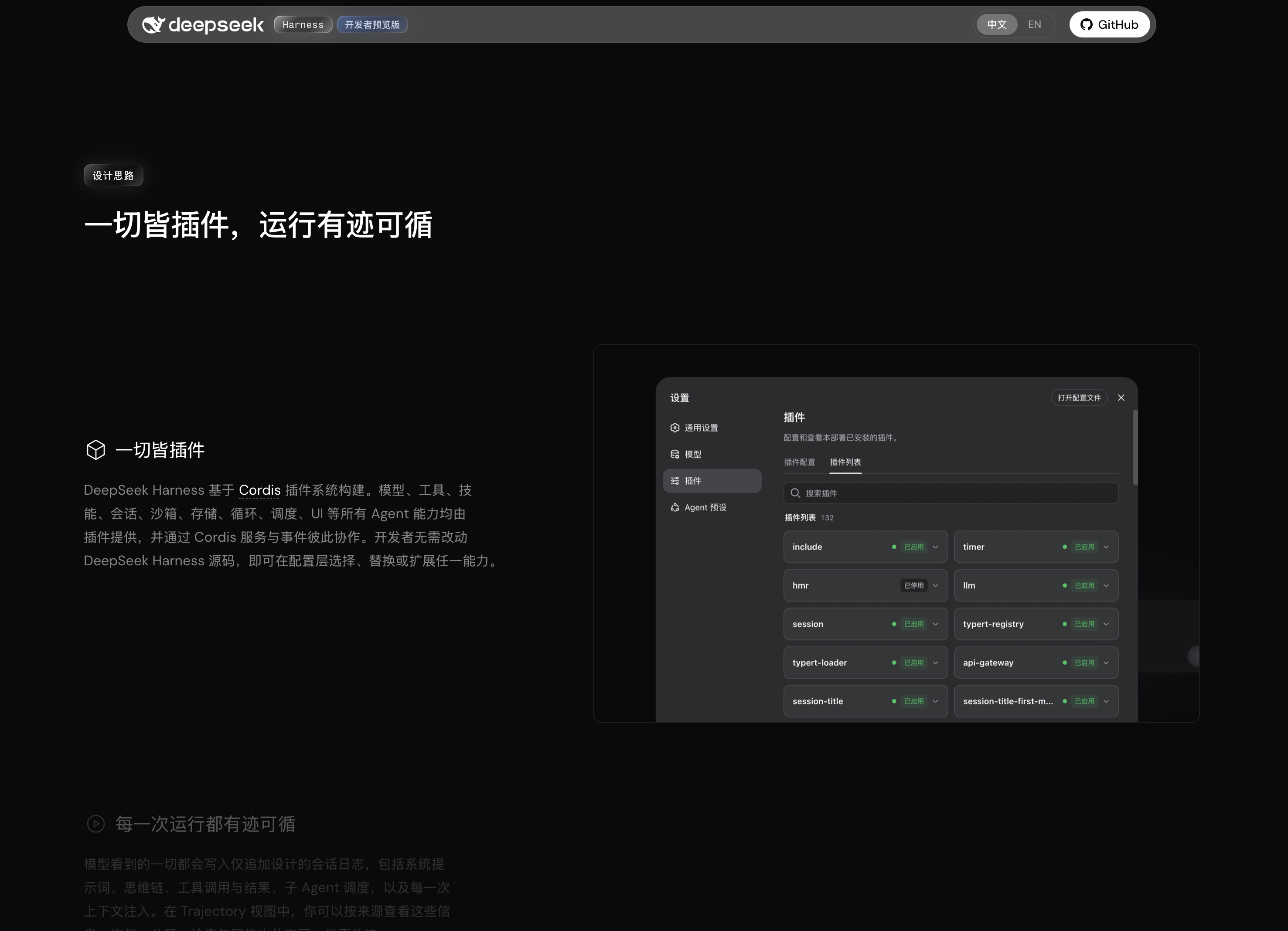Switch language to 中文

[x=997, y=24]
